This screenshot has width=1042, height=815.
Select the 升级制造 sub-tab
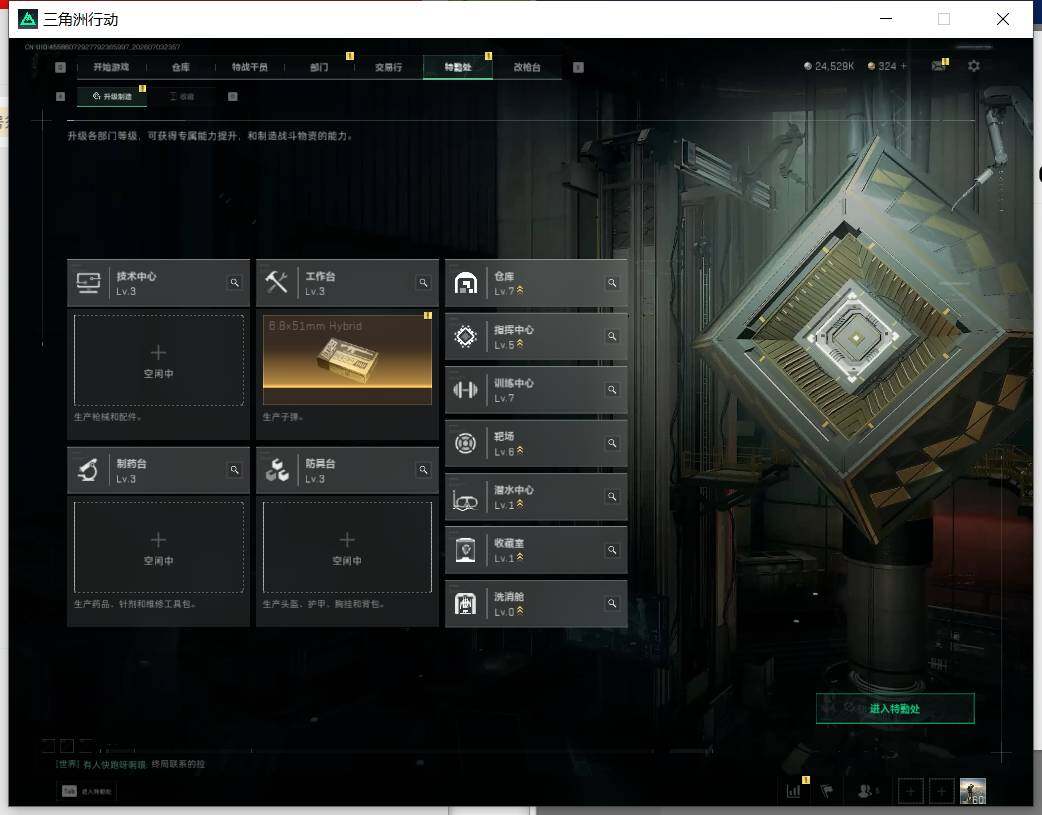coord(112,96)
